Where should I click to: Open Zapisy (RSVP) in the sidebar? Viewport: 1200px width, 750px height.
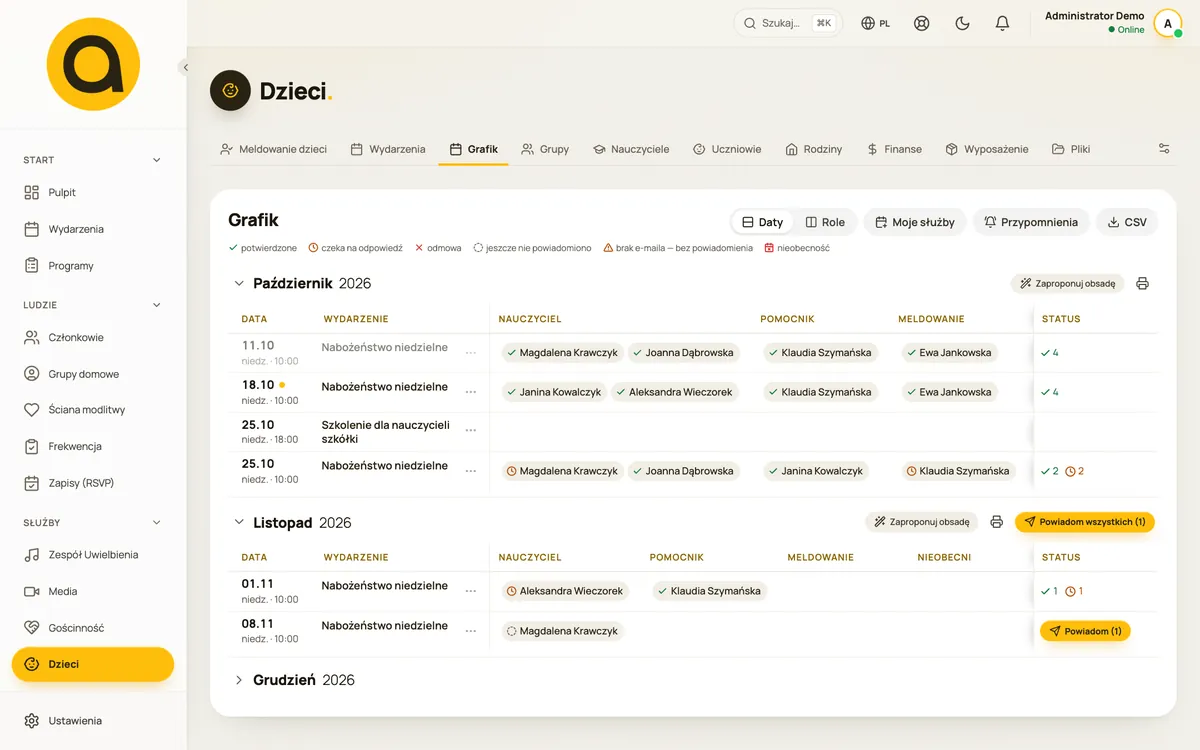click(93, 483)
